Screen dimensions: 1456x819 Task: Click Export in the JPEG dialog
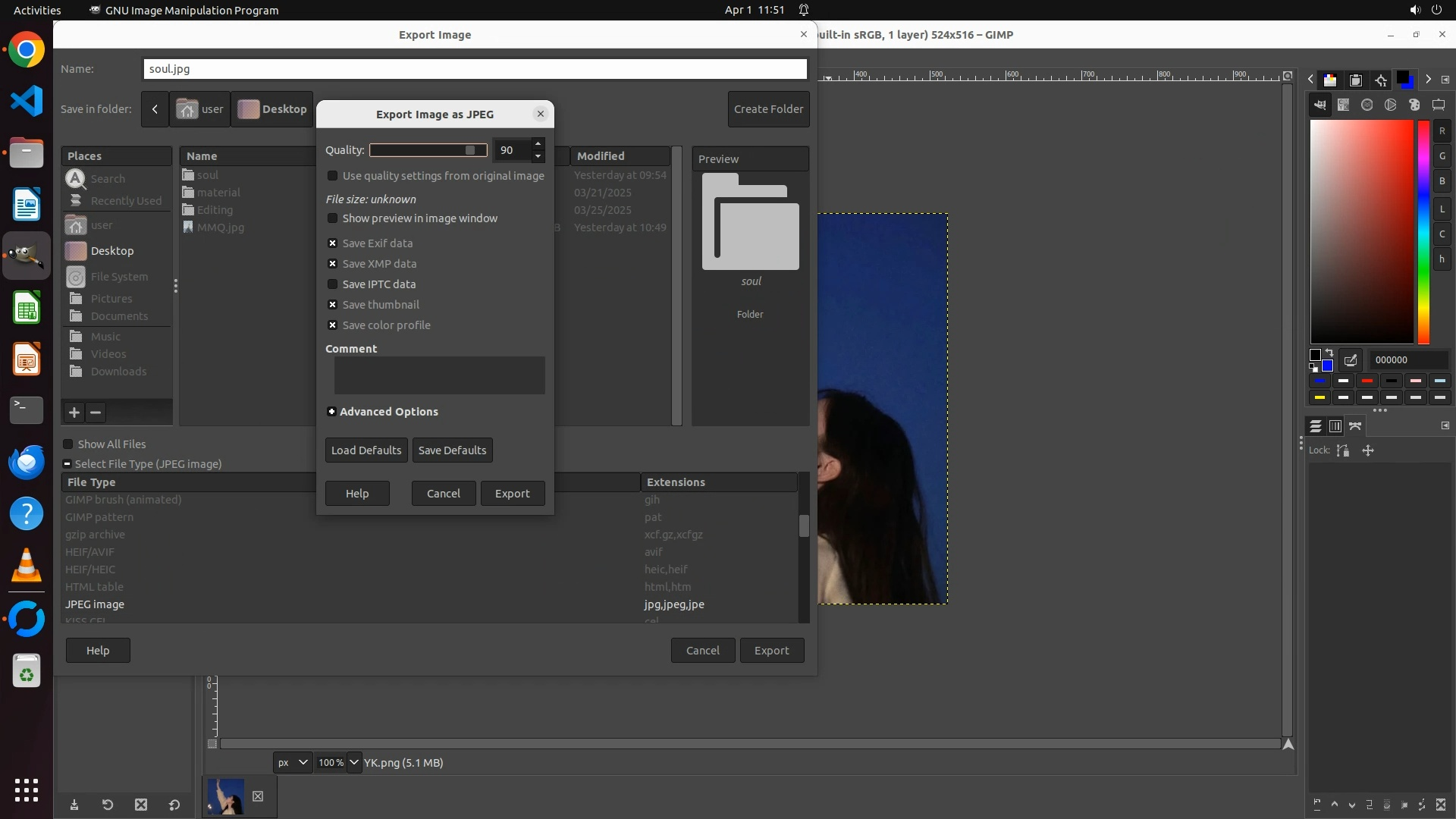513,494
